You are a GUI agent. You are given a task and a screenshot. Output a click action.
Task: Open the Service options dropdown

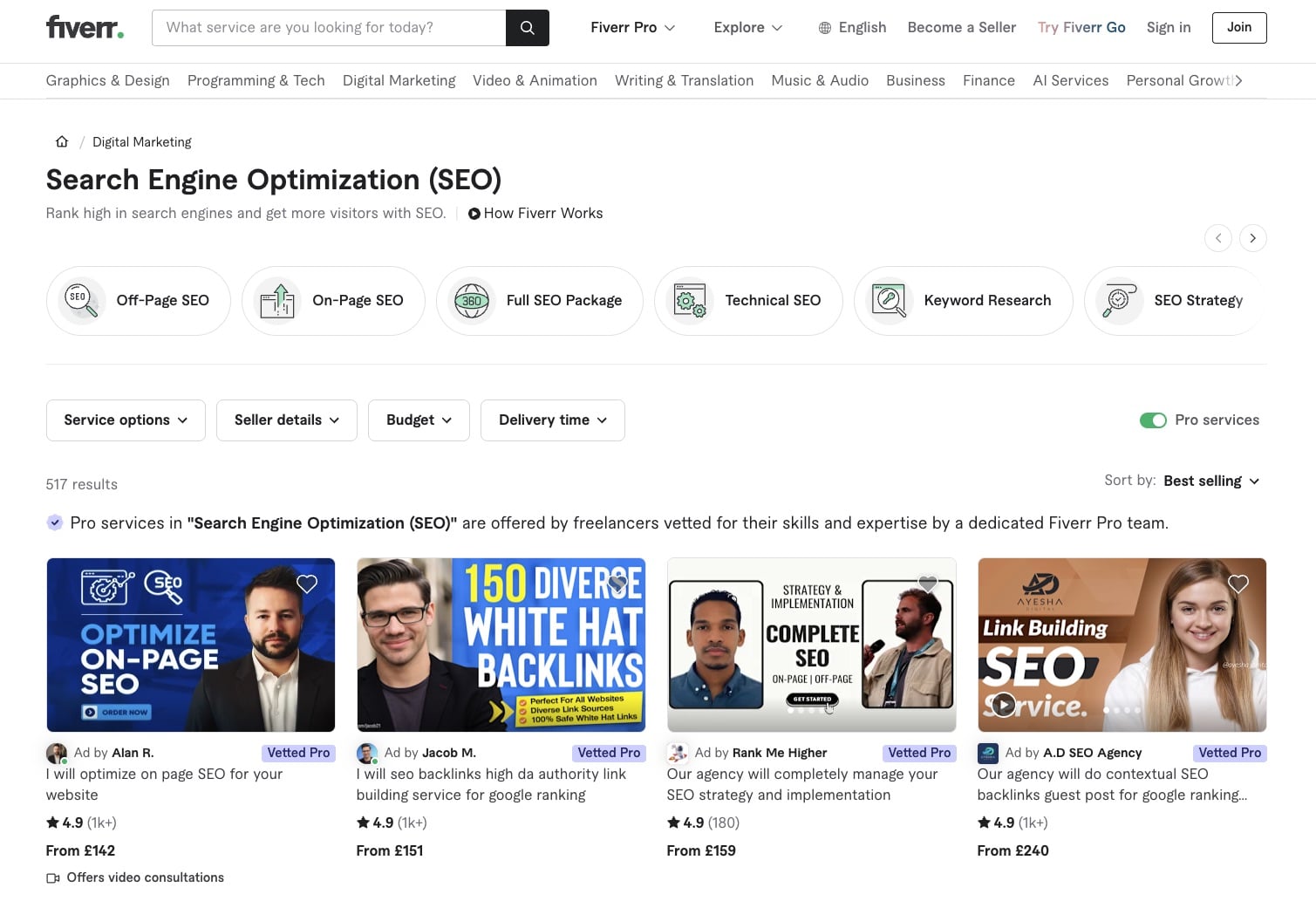tap(126, 420)
